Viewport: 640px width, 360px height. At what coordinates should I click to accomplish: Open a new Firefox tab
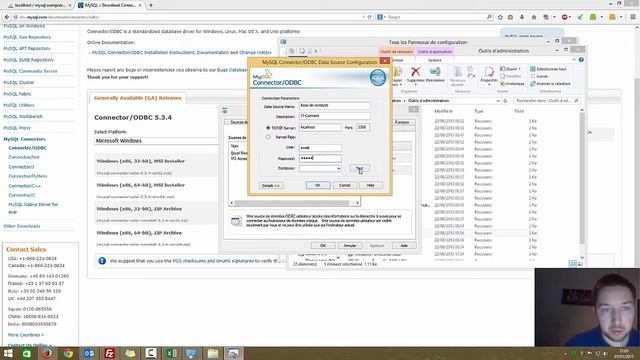coord(151,5)
